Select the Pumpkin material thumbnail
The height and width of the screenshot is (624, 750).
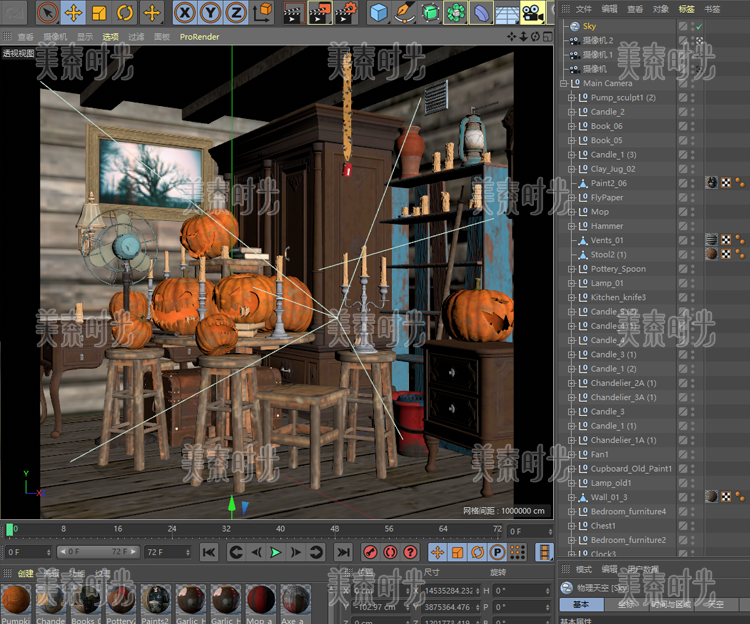pyautogui.click(x=16, y=600)
